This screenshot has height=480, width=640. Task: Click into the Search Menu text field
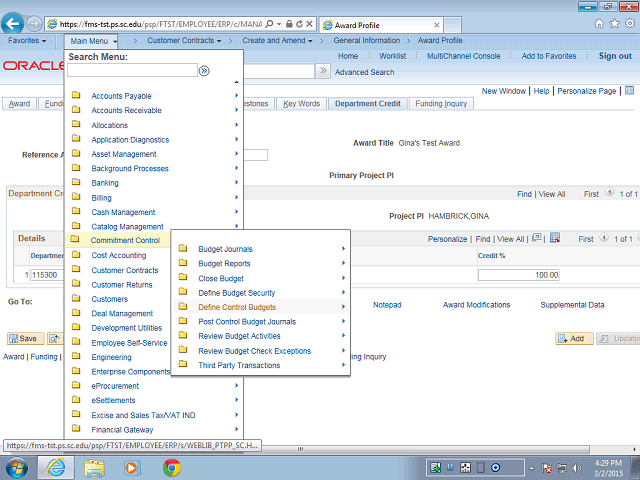(x=132, y=71)
